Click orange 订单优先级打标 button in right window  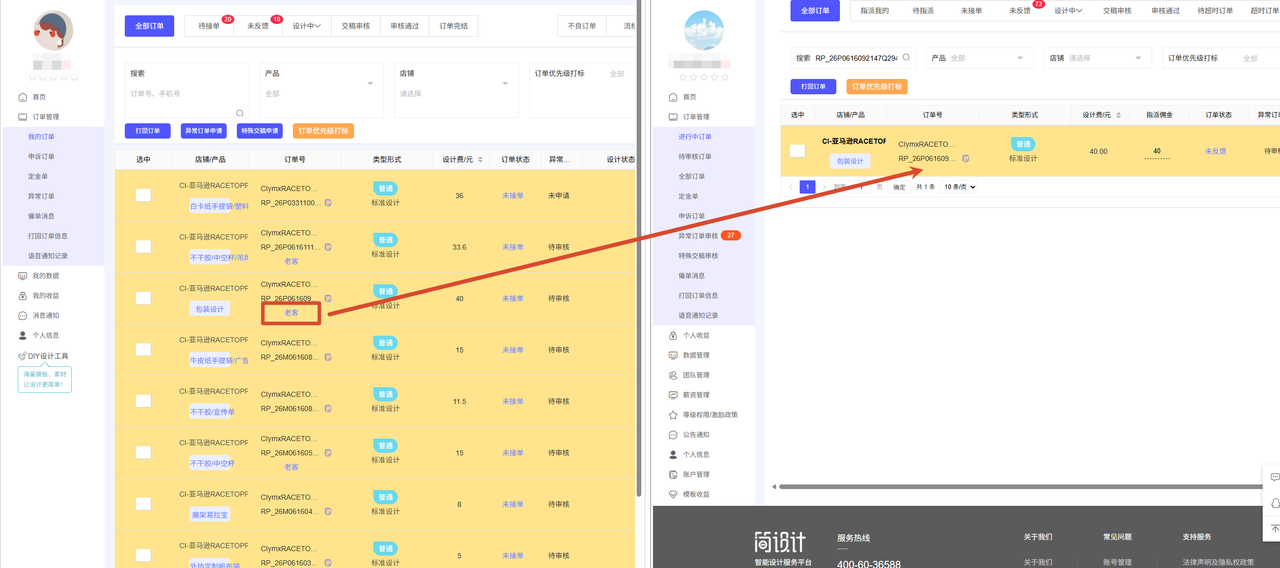(877, 87)
